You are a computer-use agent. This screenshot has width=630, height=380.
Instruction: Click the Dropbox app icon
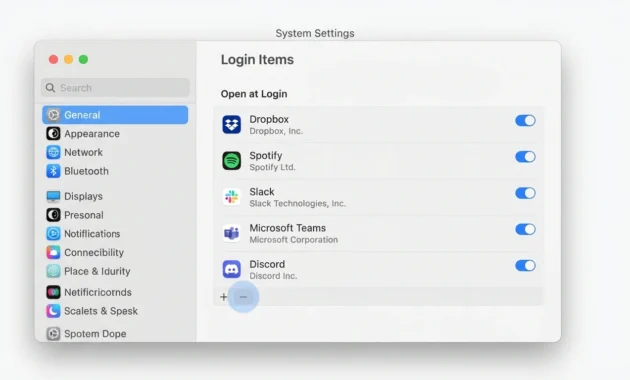pyautogui.click(x=232, y=125)
